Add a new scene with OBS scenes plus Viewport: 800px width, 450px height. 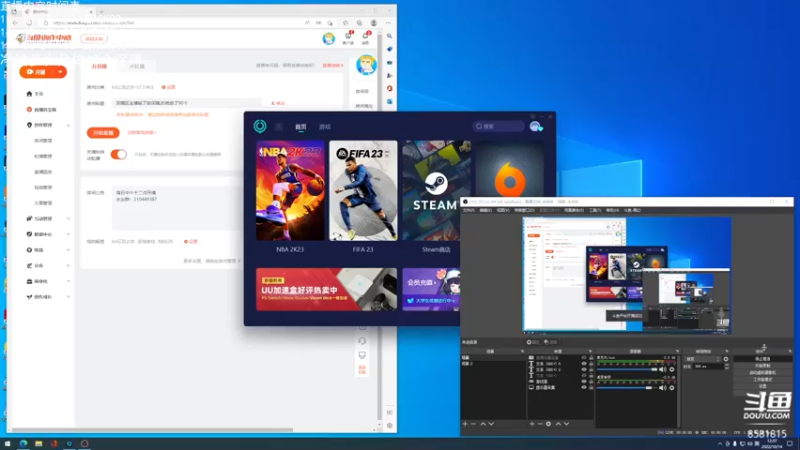coord(465,423)
